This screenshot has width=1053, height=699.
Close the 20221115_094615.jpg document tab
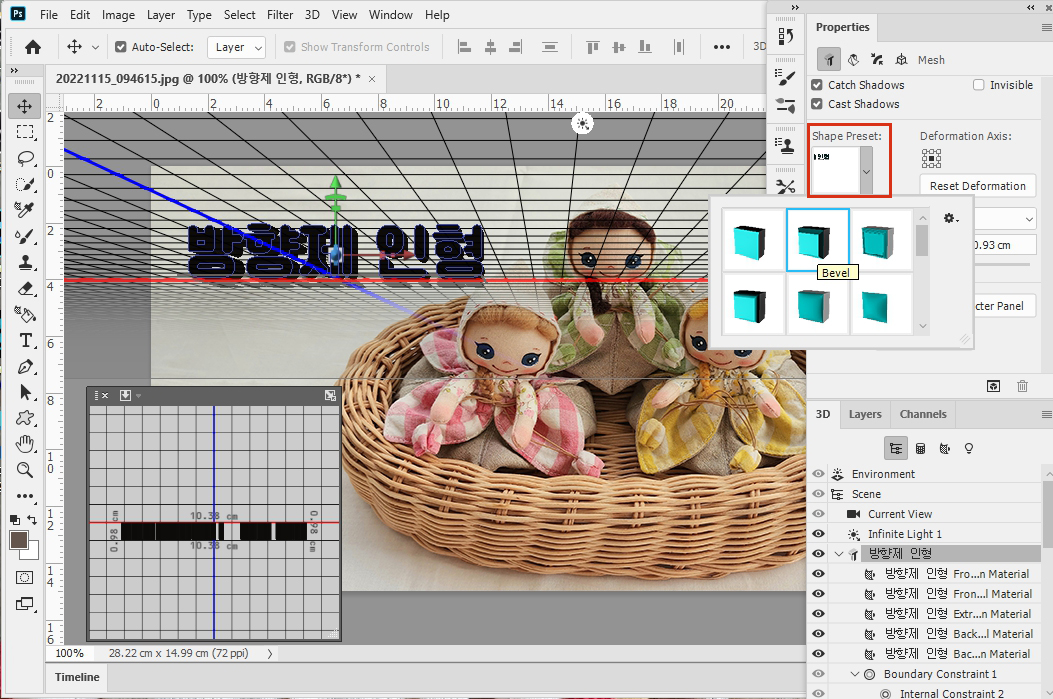click(x=372, y=79)
